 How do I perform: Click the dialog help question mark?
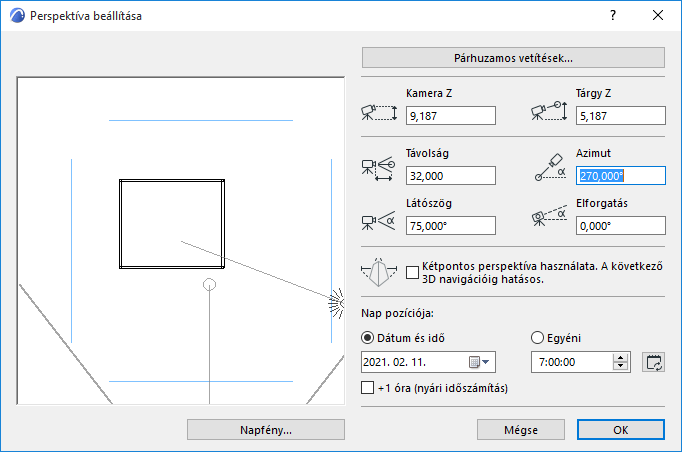[x=612, y=16]
